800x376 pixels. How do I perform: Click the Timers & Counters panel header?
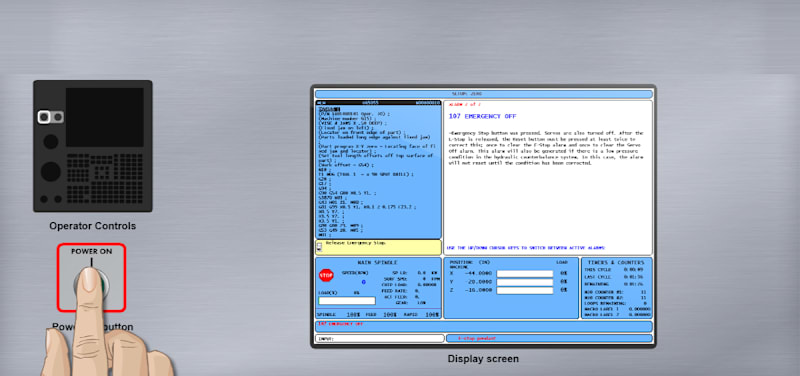[x=616, y=262]
